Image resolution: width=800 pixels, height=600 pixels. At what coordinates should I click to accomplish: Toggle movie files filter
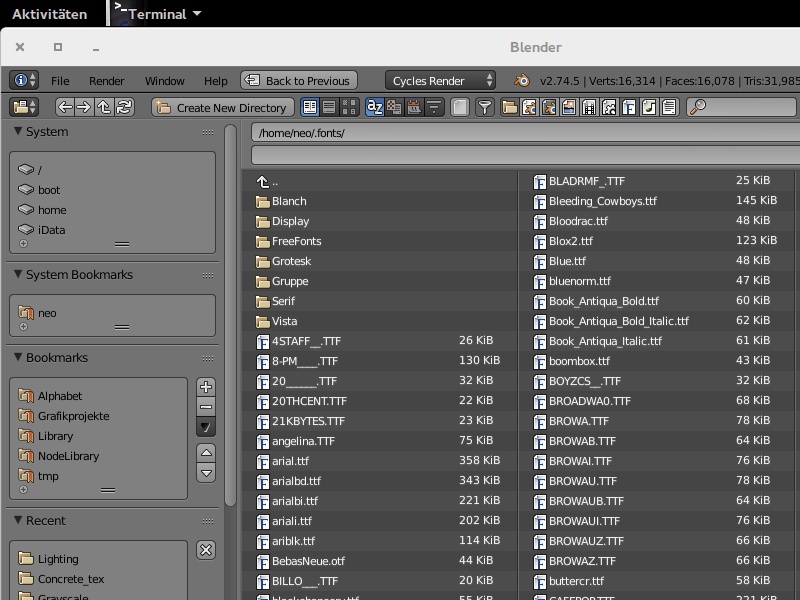[x=589, y=107]
